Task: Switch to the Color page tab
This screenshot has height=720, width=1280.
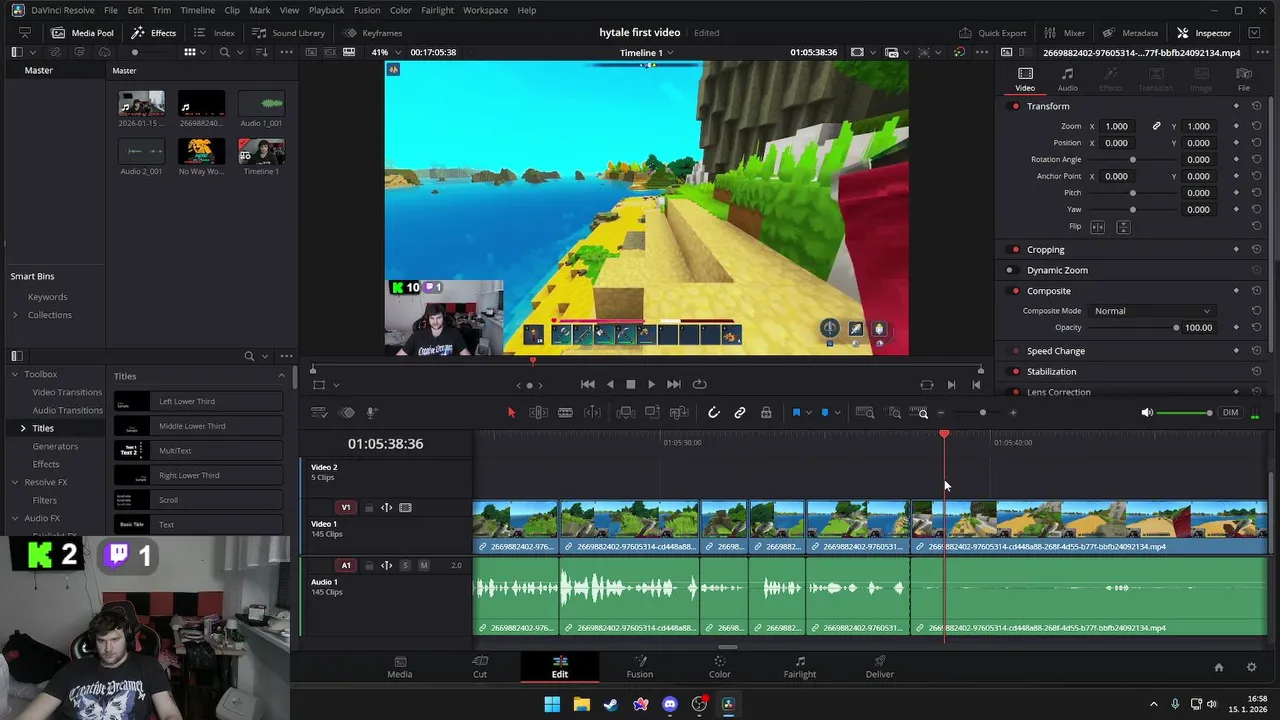Action: (720, 667)
